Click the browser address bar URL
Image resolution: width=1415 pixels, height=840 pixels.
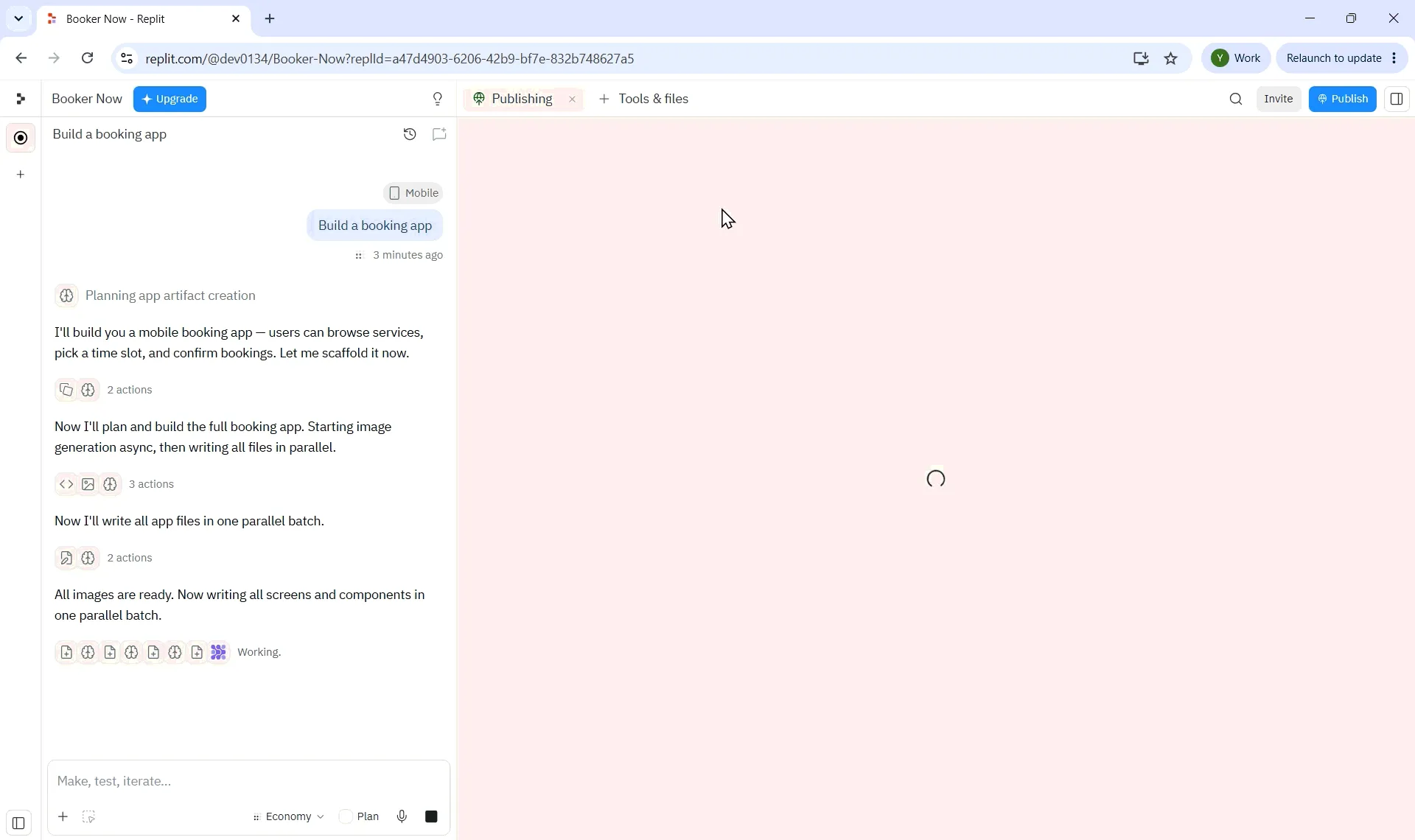click(x=389, y=58)
